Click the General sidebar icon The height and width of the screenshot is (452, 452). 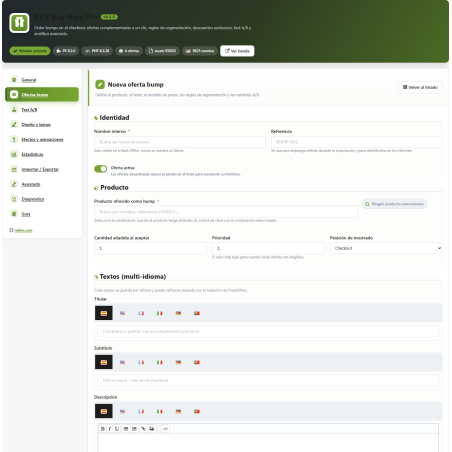click(14, 80)
